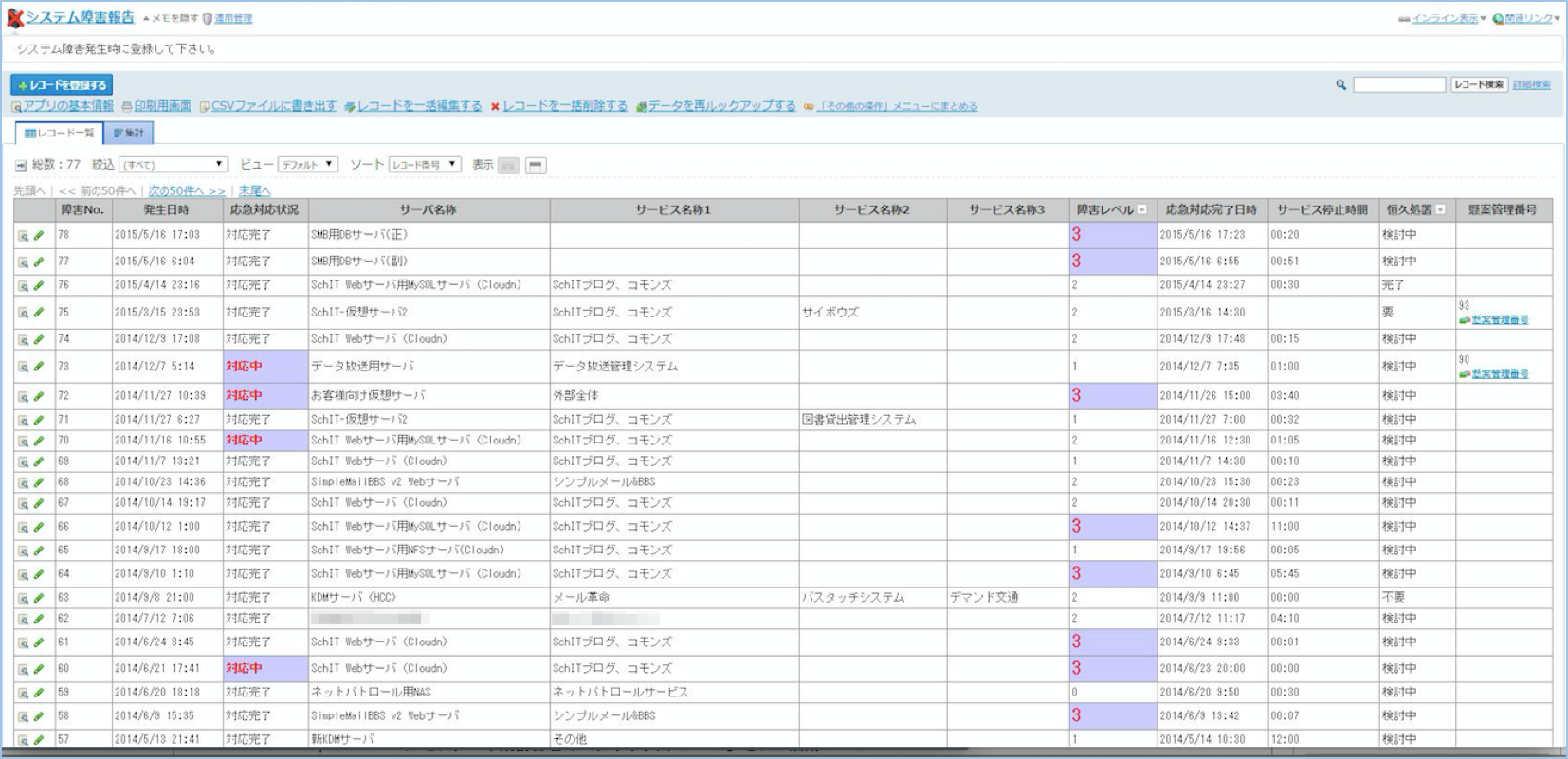Image resolution: width=1568 pixels, height=759 pixels.
Task: Open detail magnifier icon for record 78
Action: (x=23, y=236)
